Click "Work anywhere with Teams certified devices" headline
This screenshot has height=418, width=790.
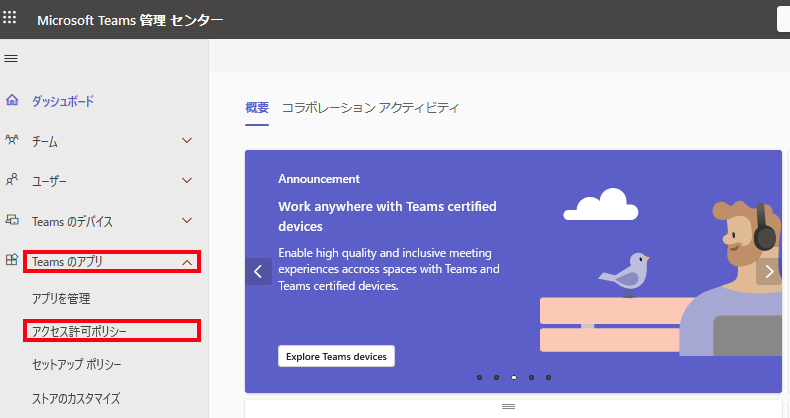pos(387,216)
